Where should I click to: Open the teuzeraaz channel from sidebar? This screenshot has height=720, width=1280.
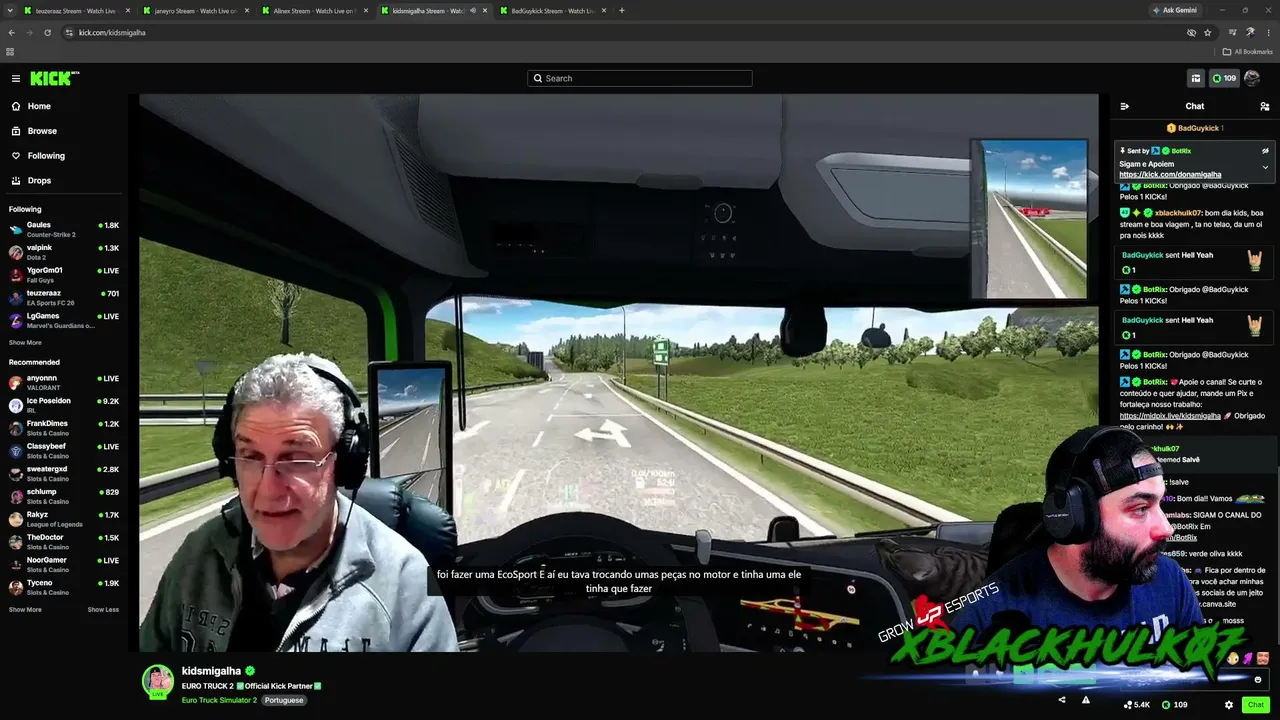coord(64,298)
